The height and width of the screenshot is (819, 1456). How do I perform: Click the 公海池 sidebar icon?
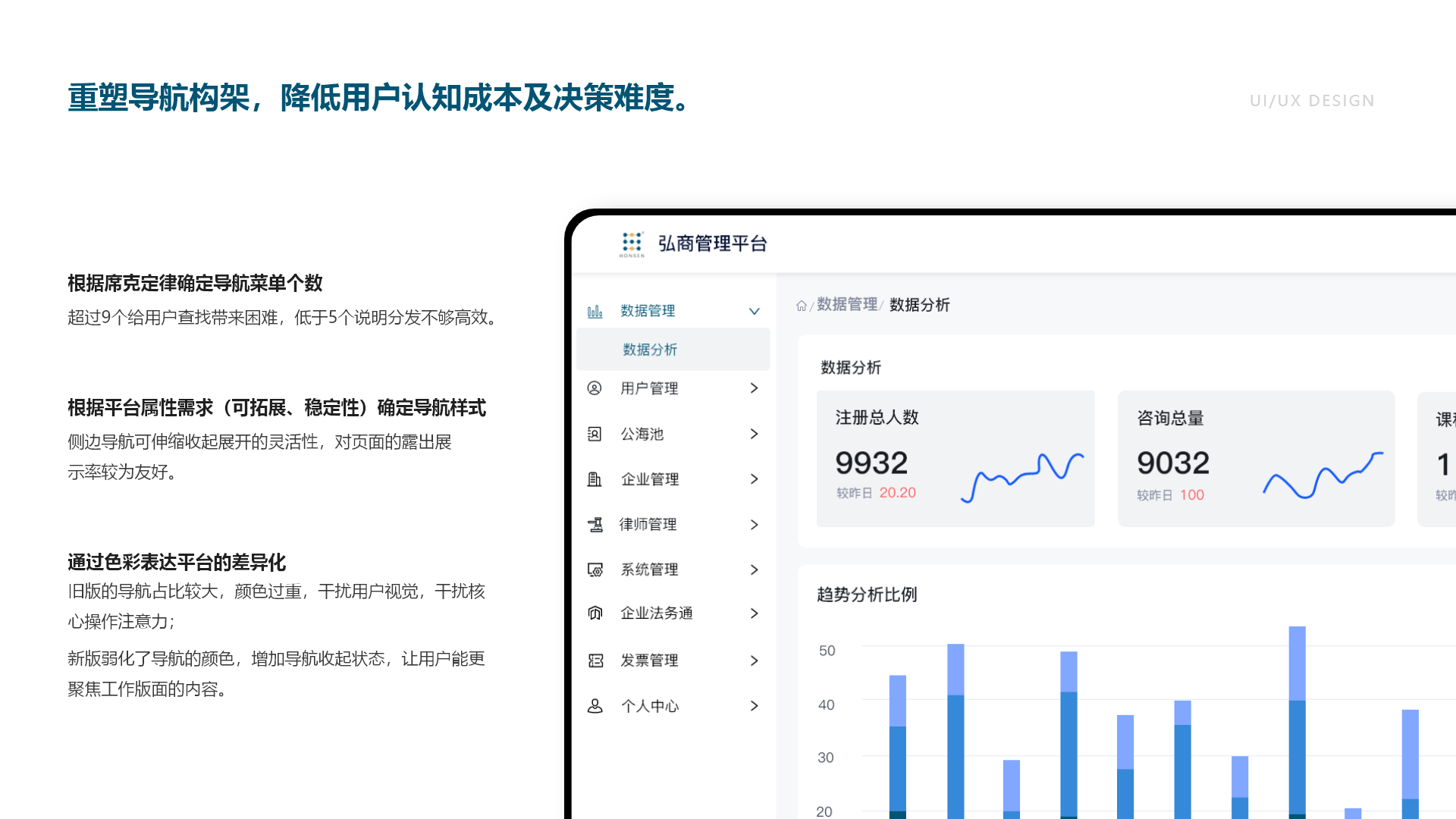595,434
